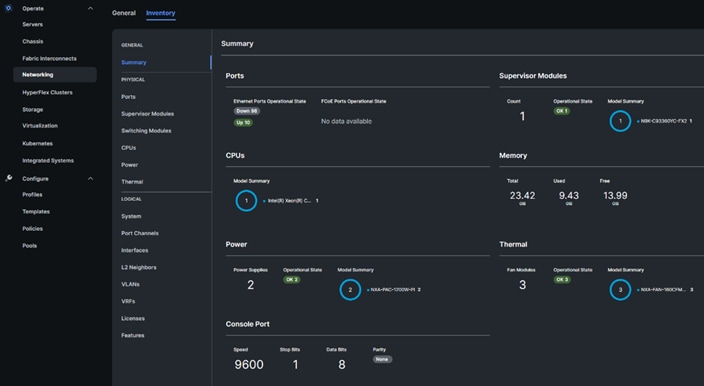Image resolution: width=704 pixels, height=386 pixels.
Task: Click the Intel Xeon CPU legend entry
Action: 290,201
